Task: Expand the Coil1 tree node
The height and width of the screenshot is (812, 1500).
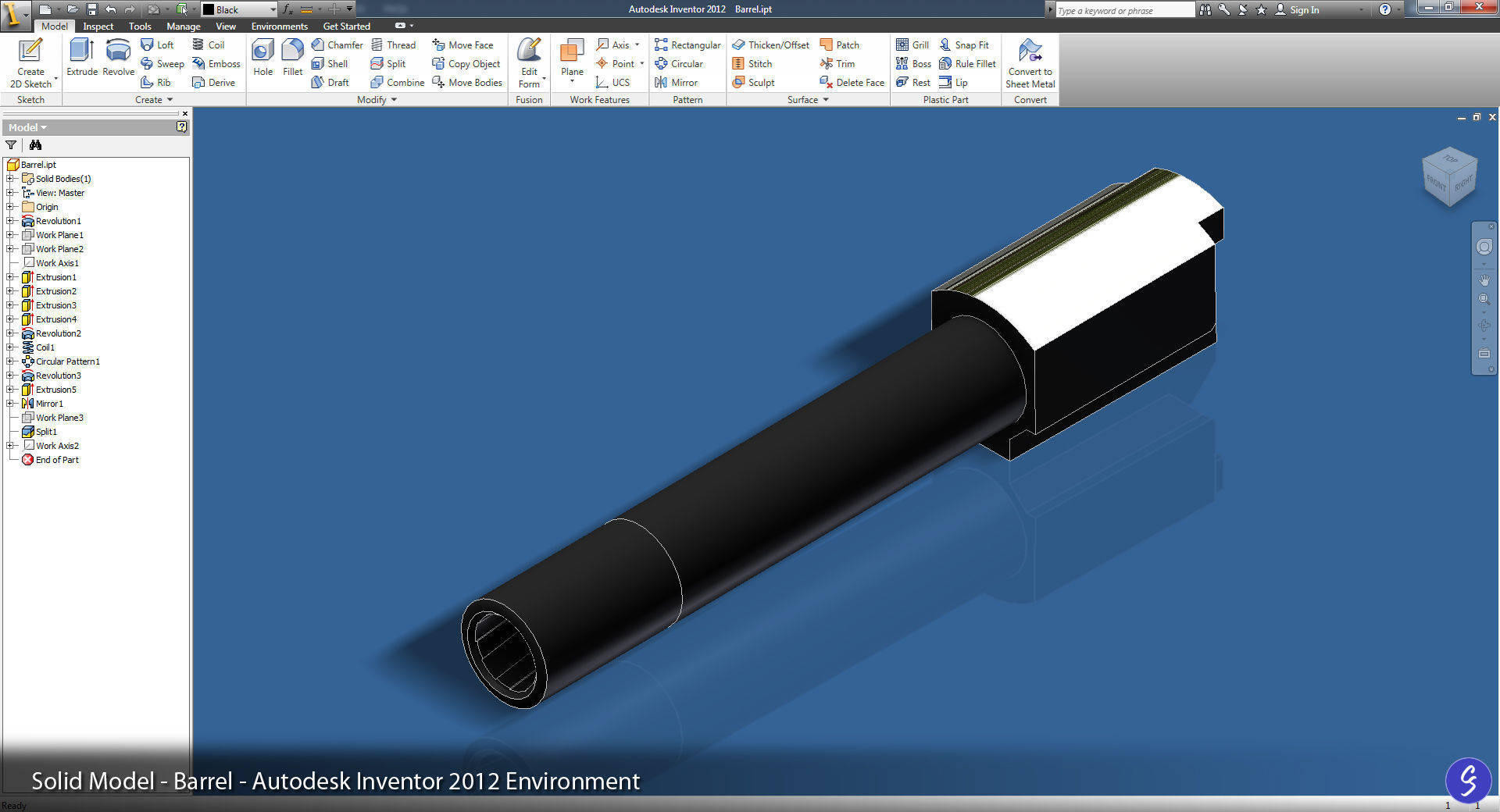Action: click(x=10, y=347)
